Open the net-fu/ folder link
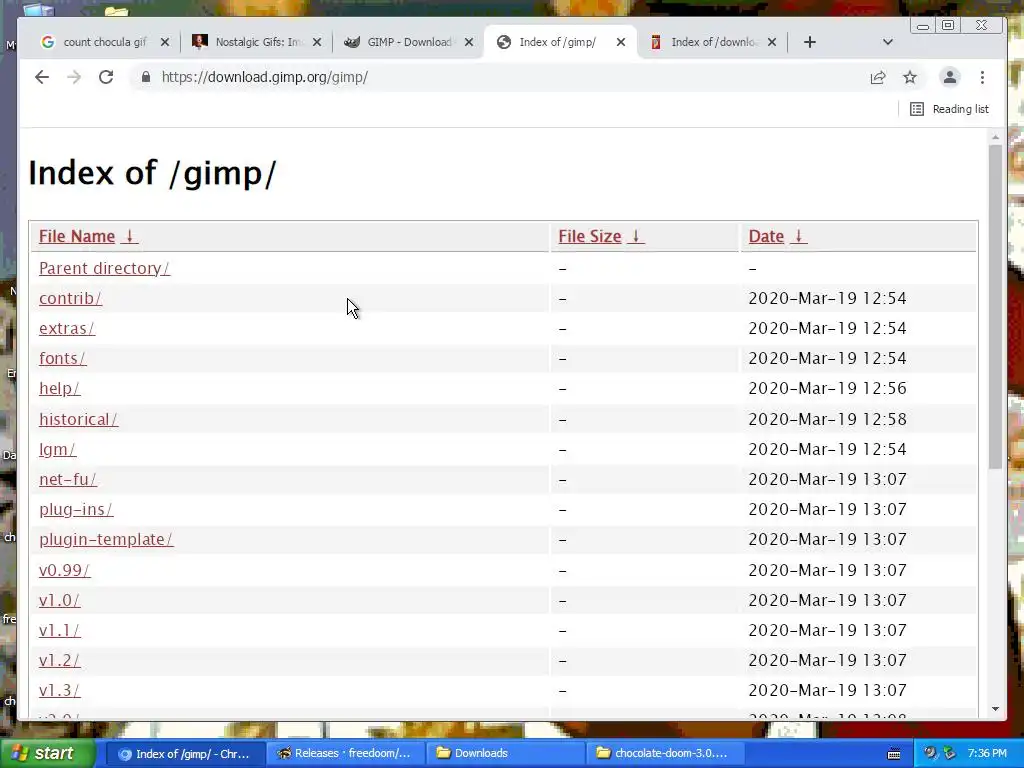This screenshot has height=768, width=1024. click(68, 479)
